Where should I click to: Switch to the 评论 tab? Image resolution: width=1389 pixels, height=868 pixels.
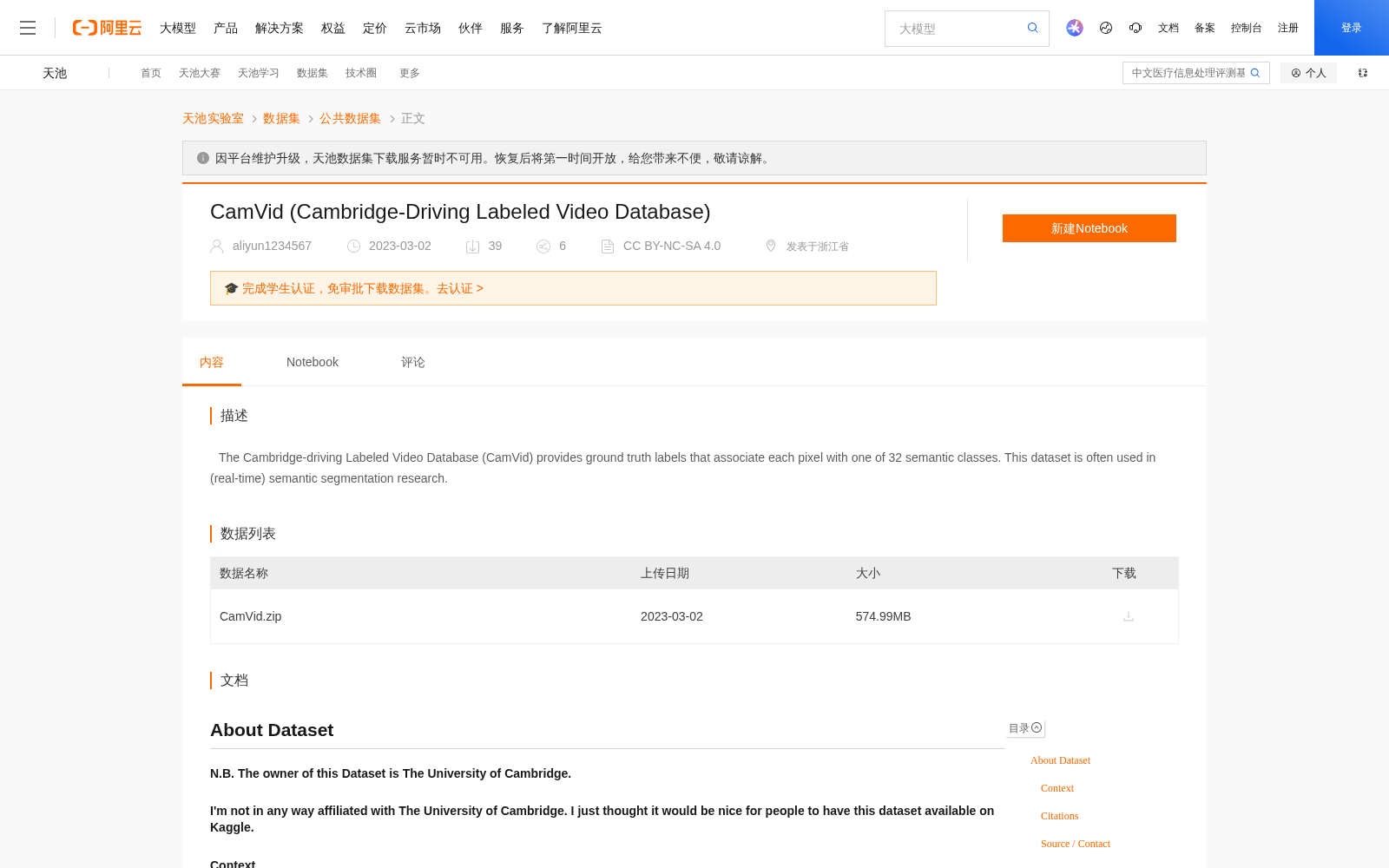point(413,362)
